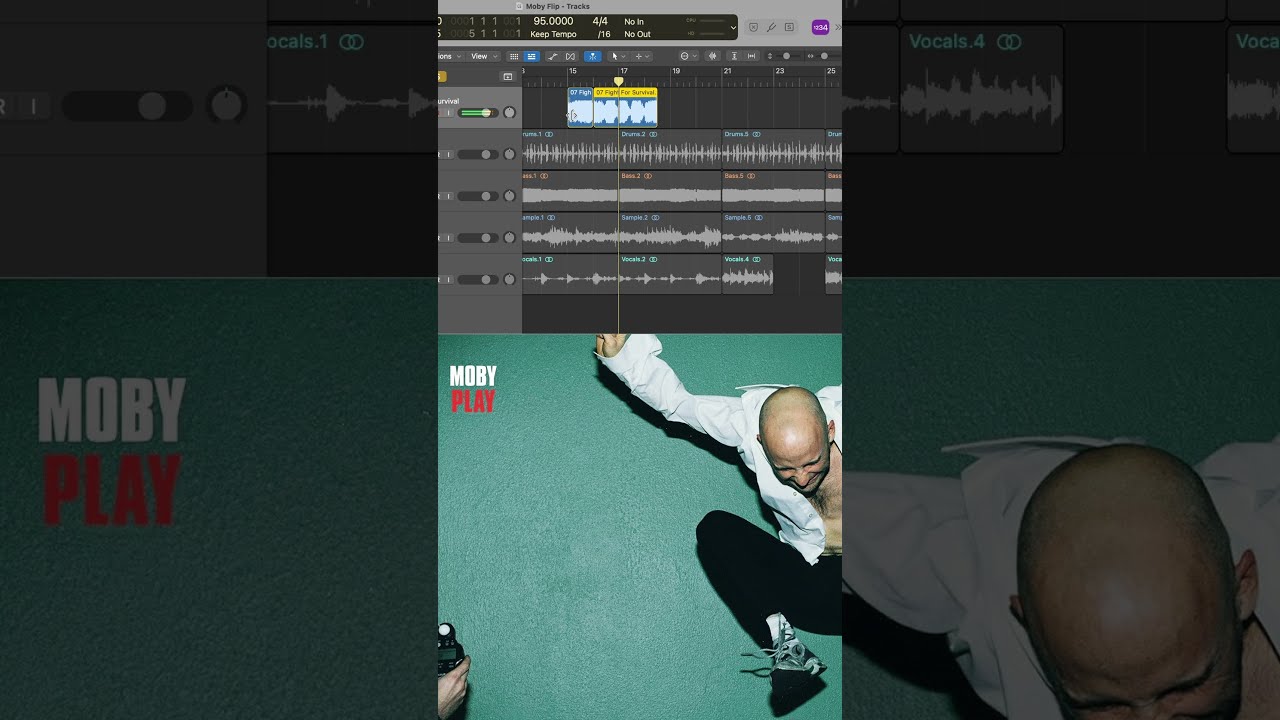
Task: Select the Drums.2 audio region
Action: tap(670, 149)
